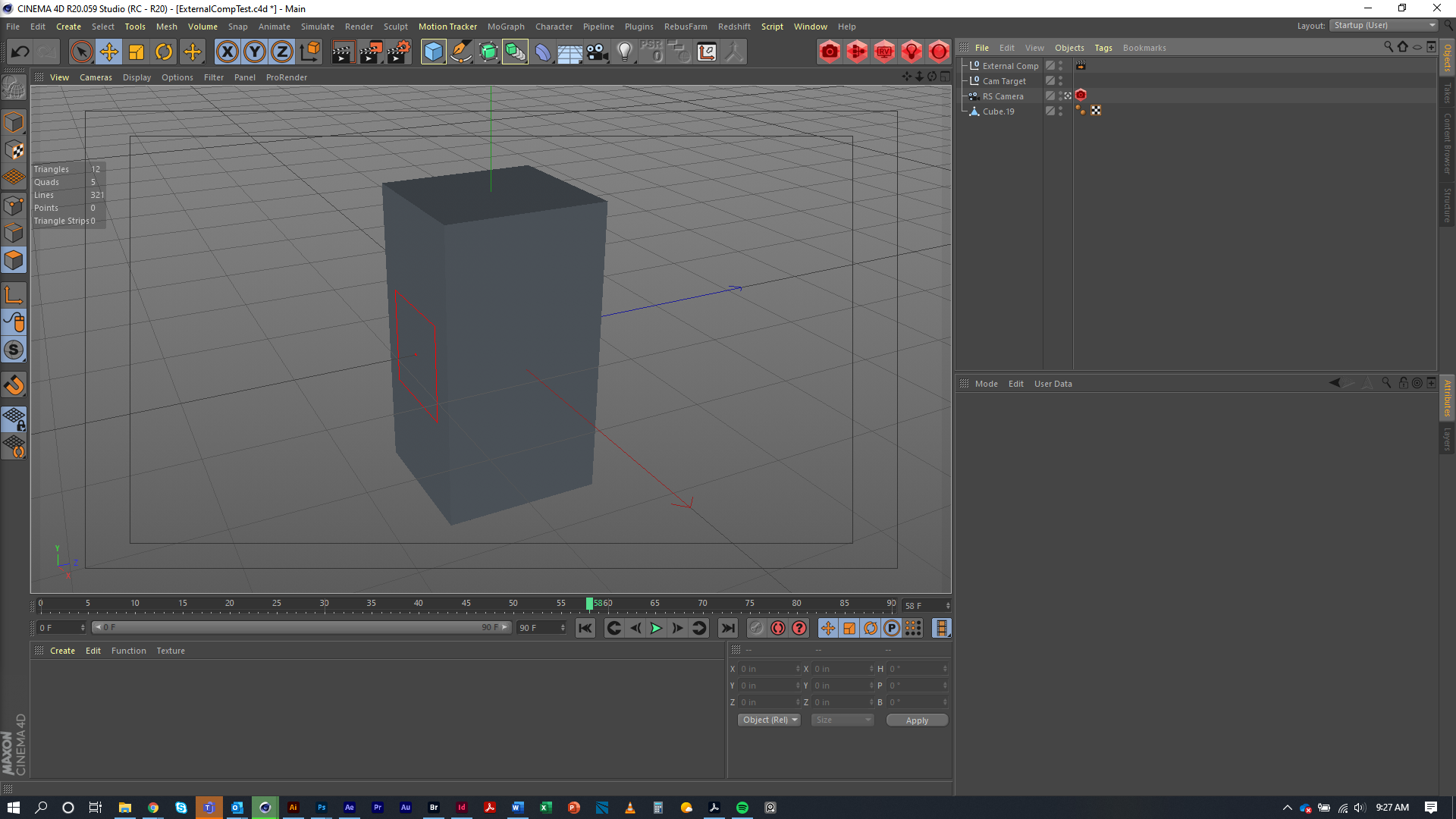Open the MoGraph menu
This screenshot has height=819, width=1456.
506,27
